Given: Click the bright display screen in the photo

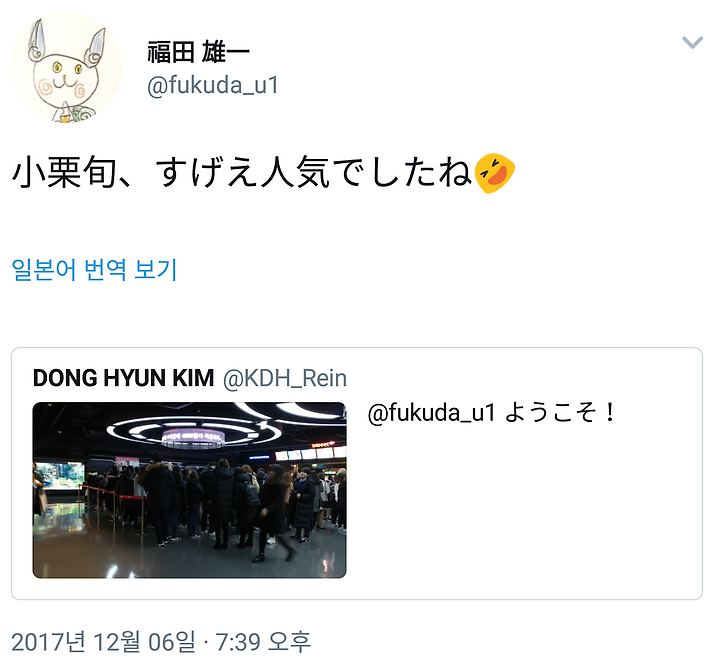Looking at the screenshot, I should coord(60,476).
